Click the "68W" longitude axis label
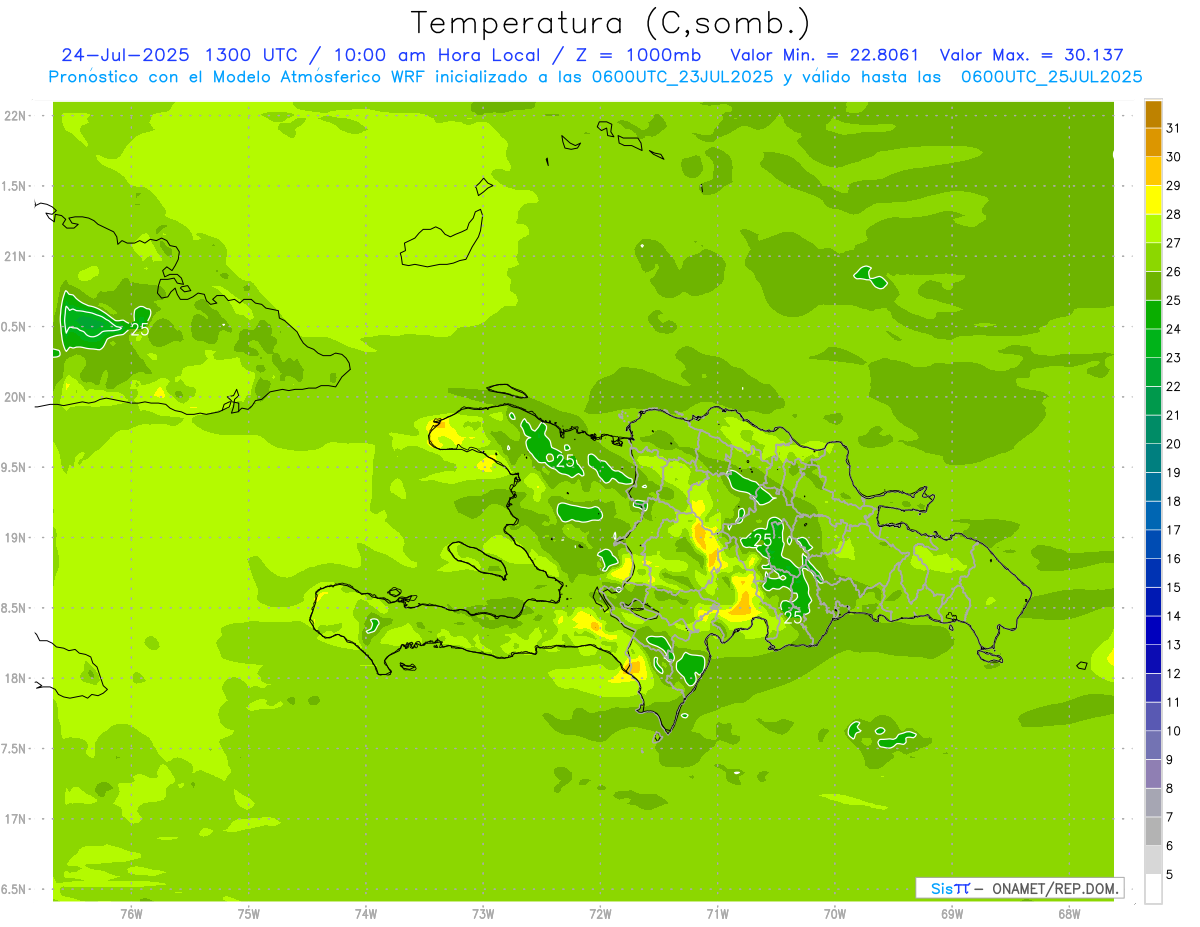This screenshot has width=1200, height=927. pyautogui.click(x=1069, y=914)
